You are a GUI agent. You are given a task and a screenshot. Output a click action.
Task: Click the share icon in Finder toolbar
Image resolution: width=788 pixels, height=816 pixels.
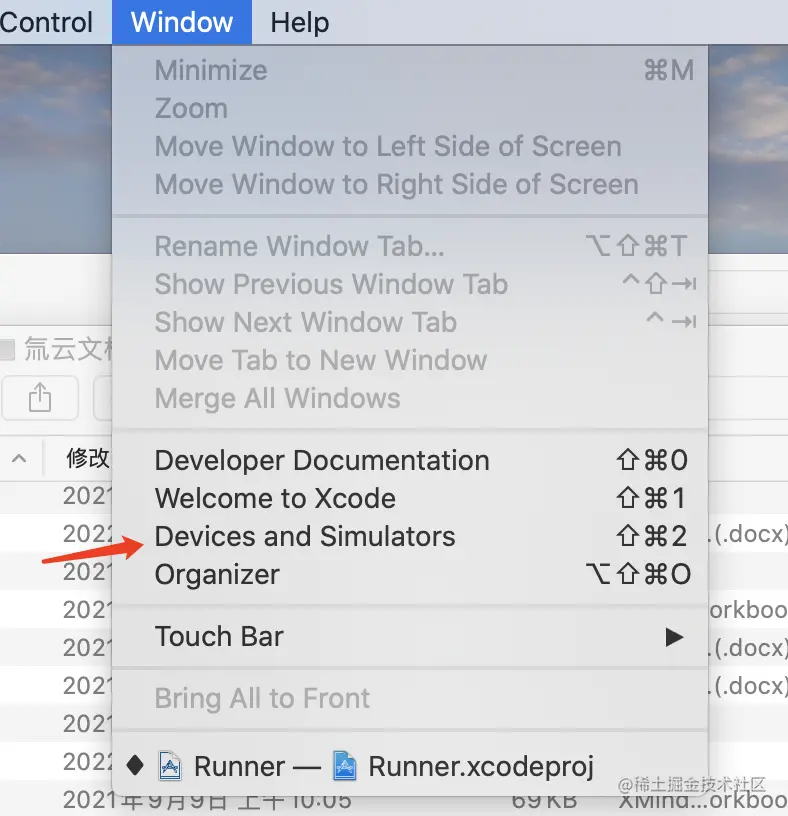click(x=40, y=398)
